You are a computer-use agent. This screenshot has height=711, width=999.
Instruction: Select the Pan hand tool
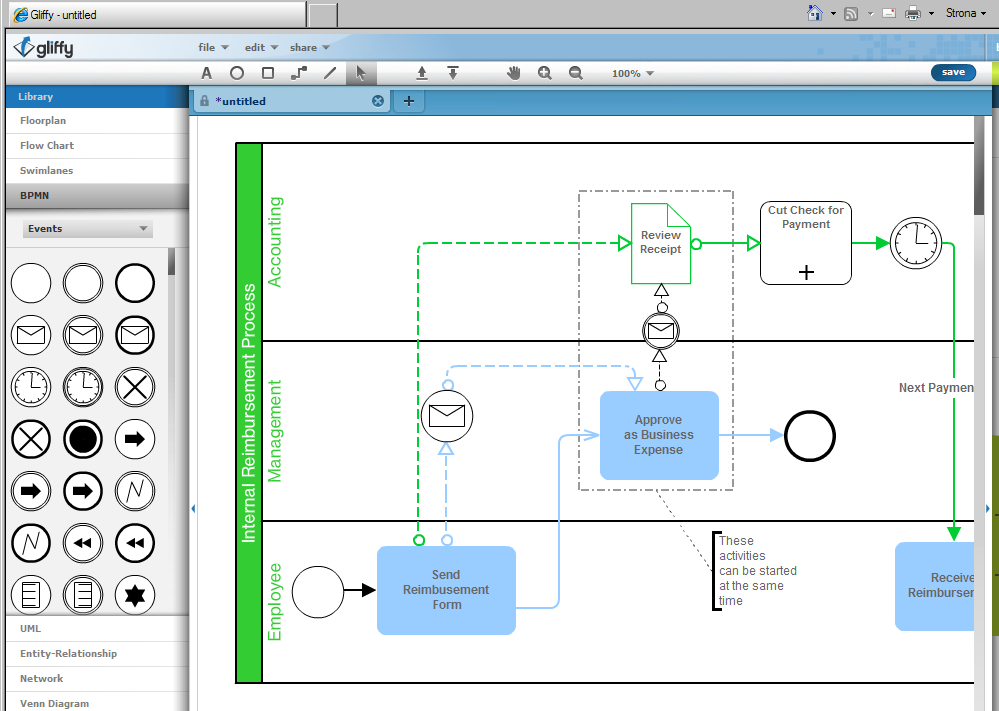pos(514,73)
